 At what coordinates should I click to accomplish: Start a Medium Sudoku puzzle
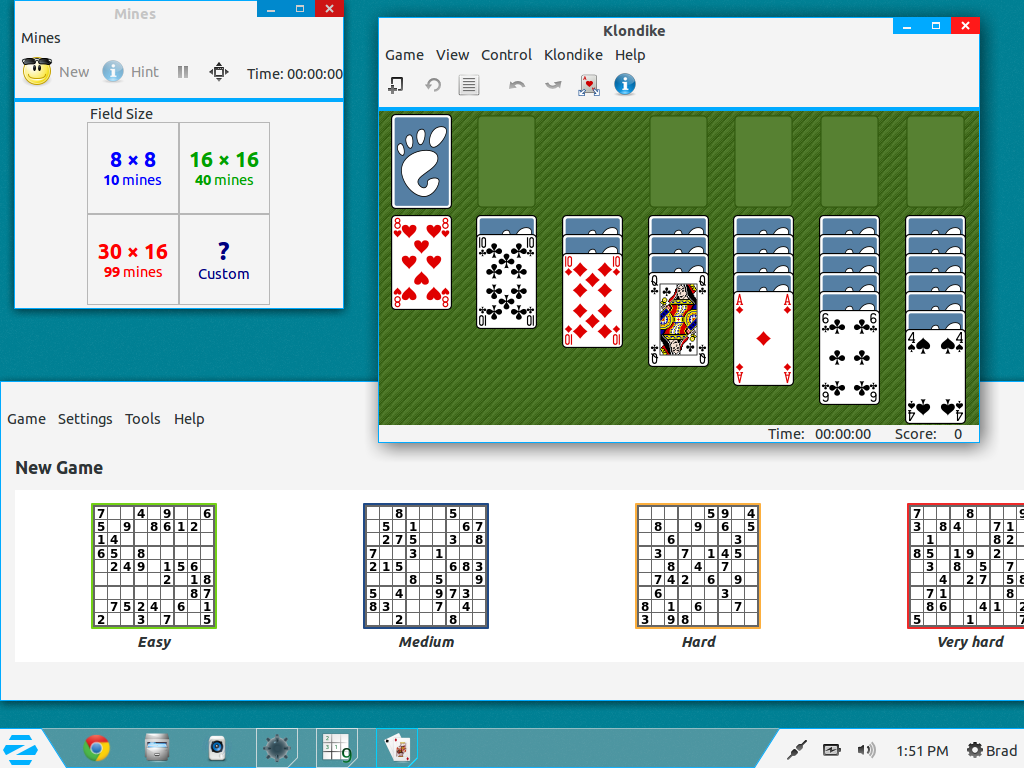[x=426, y=566]
